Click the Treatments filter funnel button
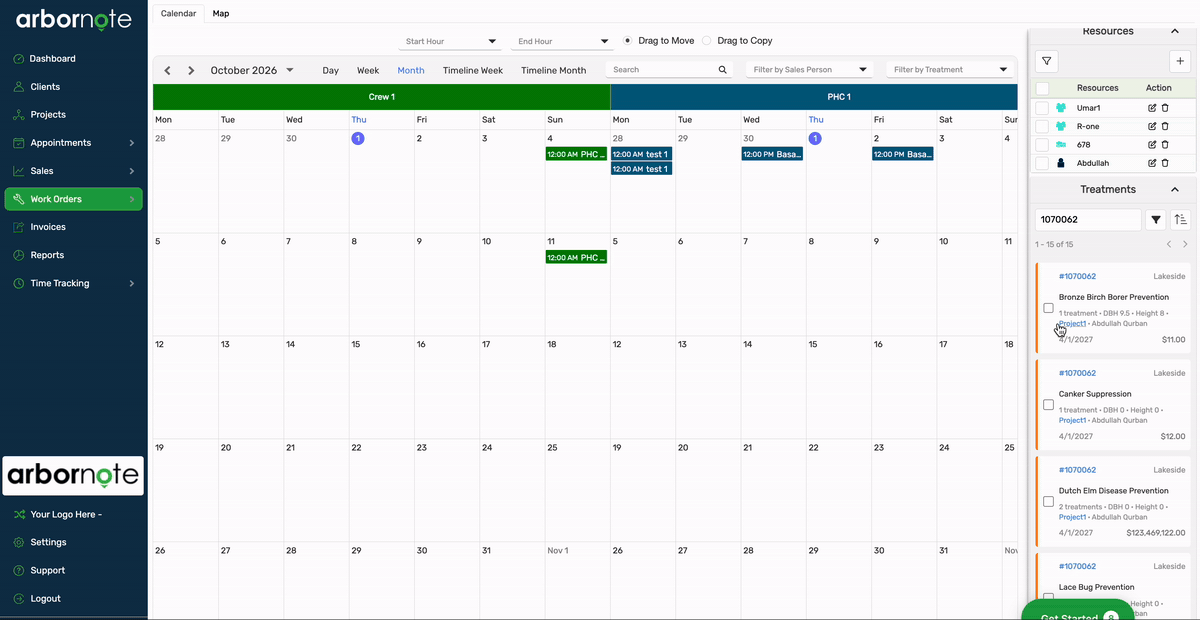This screenshot has width=1200, height=620. tap(1156, 220)
